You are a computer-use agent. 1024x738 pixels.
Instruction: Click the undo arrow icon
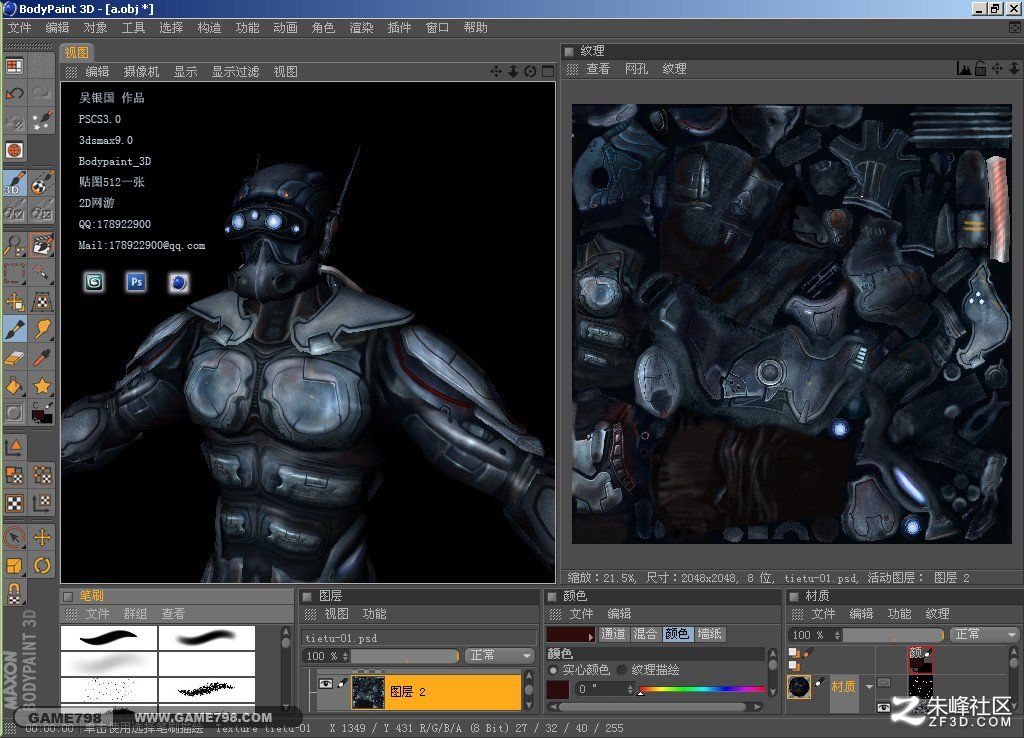tap(14, 94)
